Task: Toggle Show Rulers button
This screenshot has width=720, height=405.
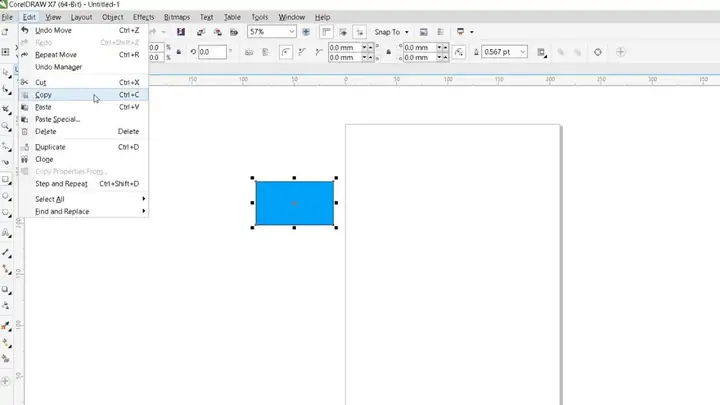Action: click(x=326, y=32)
